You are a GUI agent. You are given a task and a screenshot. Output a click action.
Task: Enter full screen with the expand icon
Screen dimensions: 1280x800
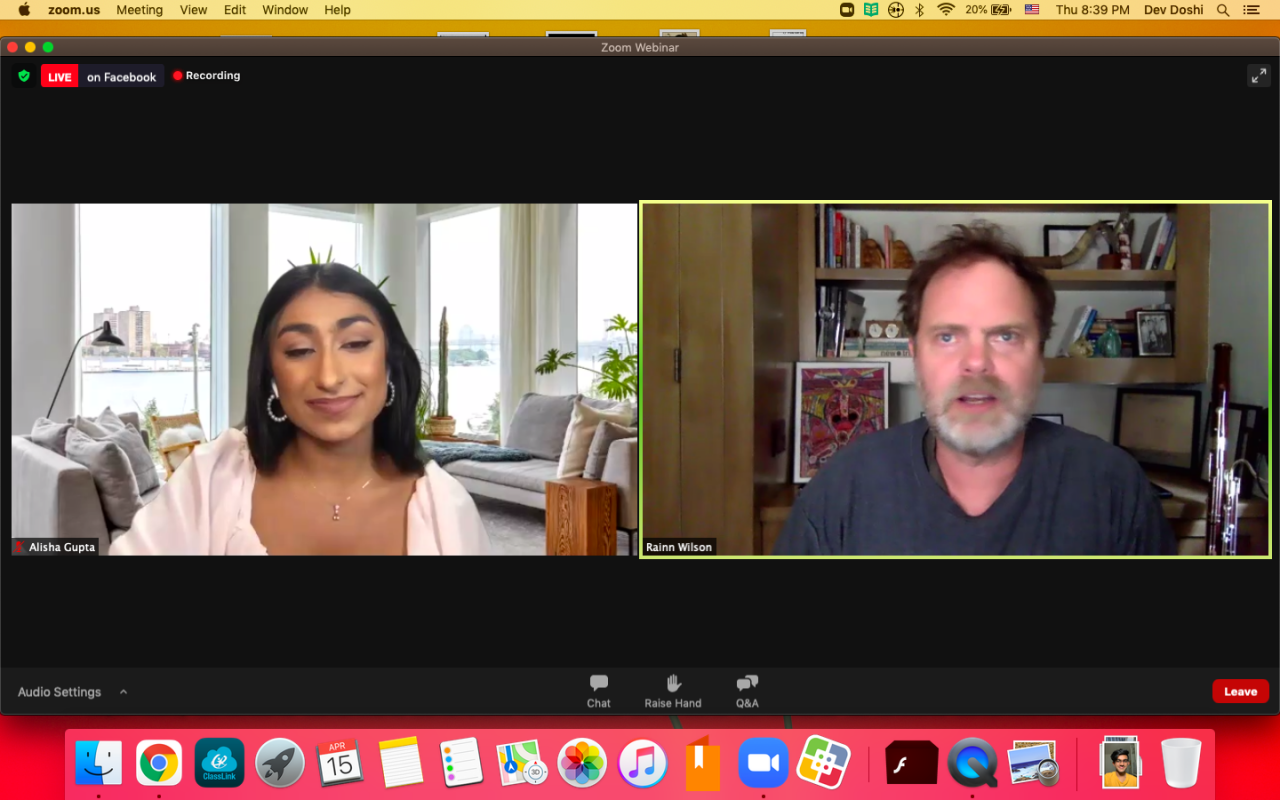[x=1258, y=76]
